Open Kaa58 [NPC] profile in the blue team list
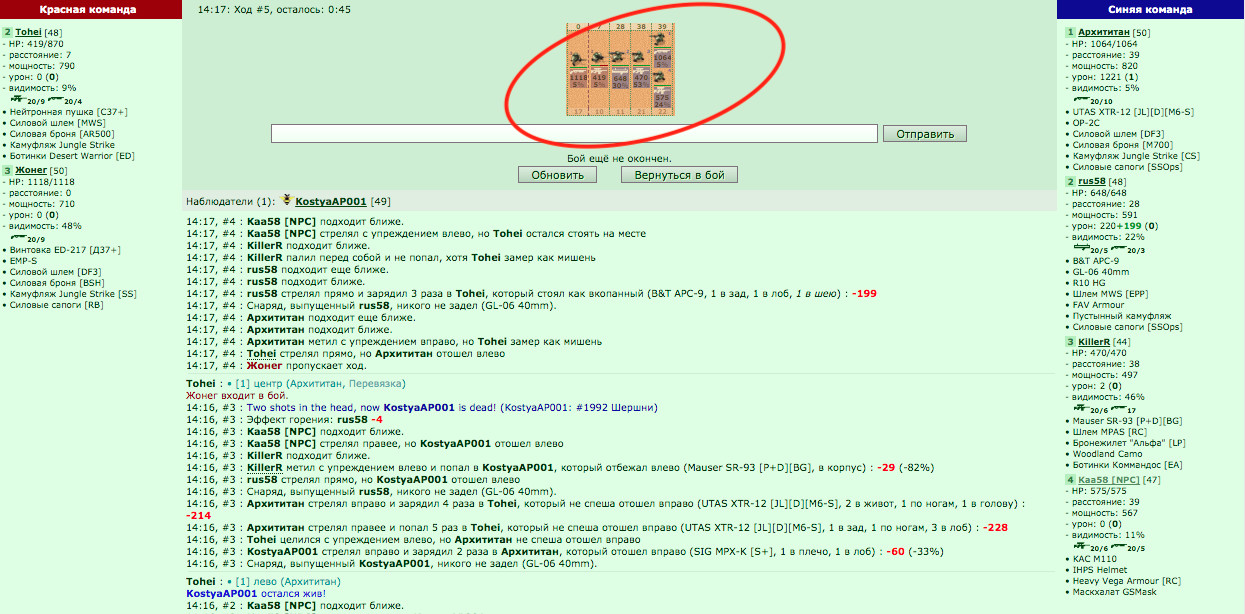 click(1108, 480)
